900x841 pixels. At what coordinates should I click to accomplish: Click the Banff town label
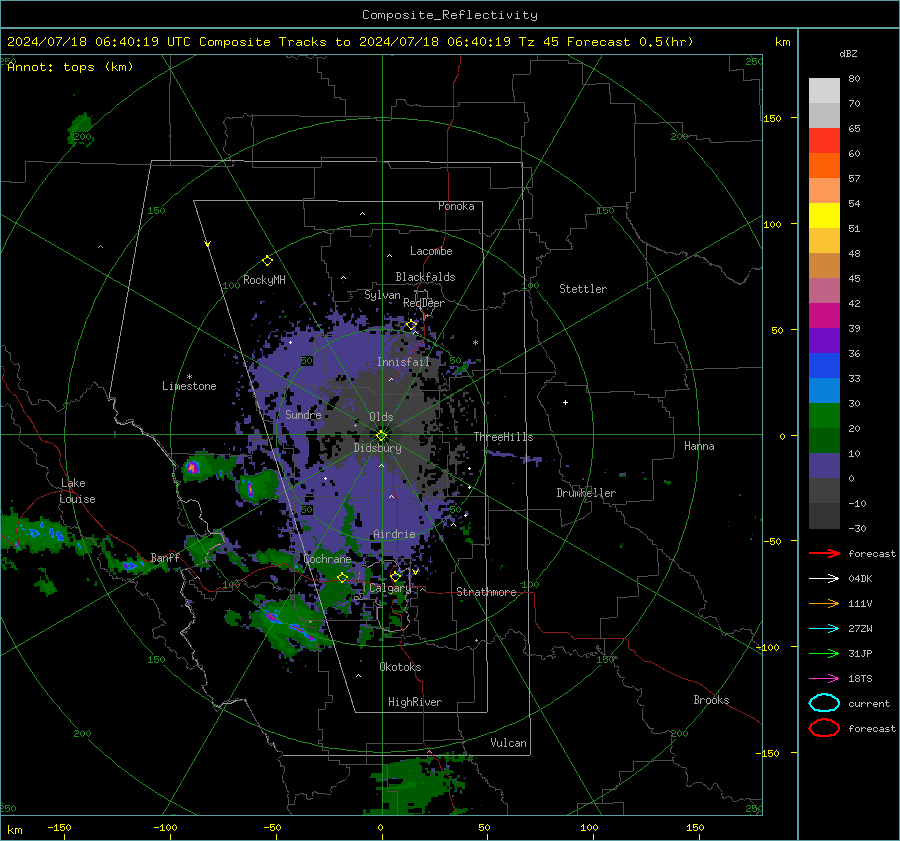pos(165,557)
